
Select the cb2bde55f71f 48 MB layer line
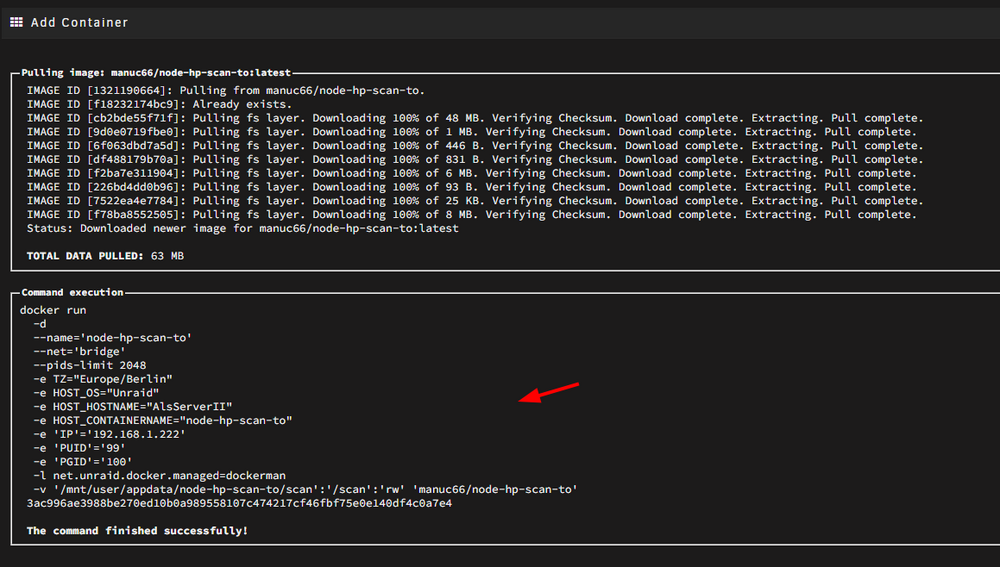pyautogui.click(x=475, y=118)
